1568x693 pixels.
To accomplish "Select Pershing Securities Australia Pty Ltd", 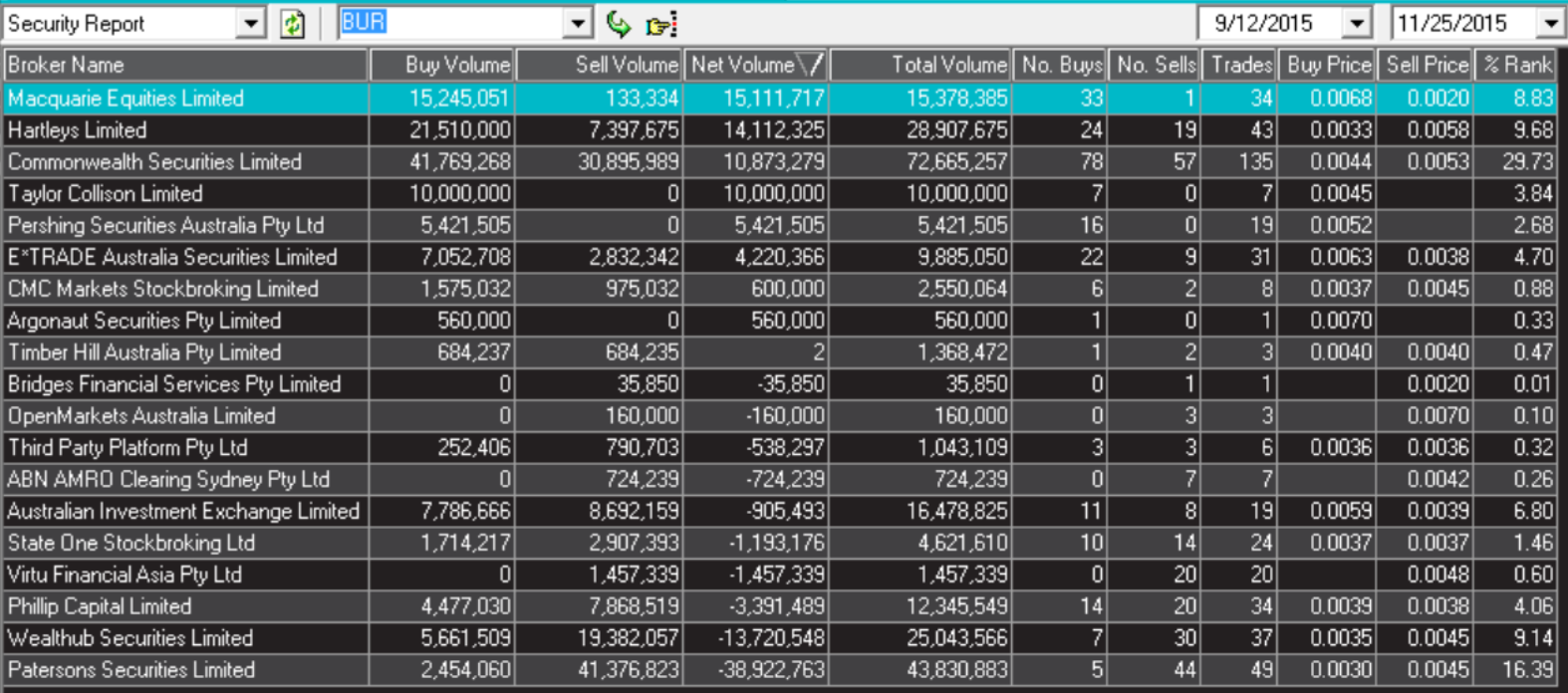I will tap(165, 226).
